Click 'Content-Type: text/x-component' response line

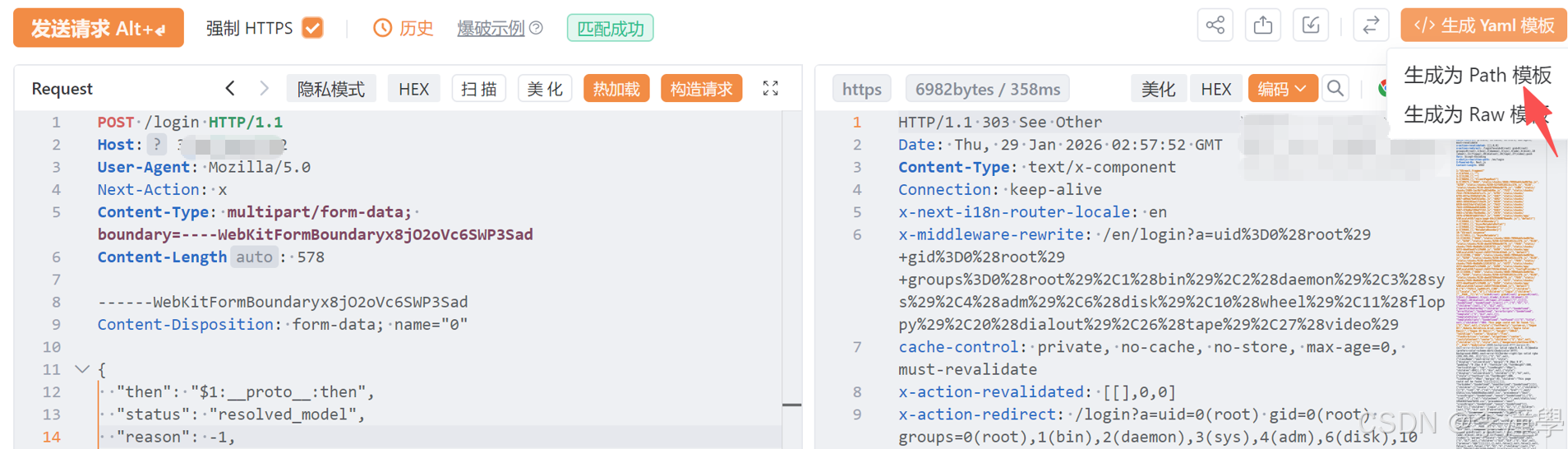tap(1037, 167)
